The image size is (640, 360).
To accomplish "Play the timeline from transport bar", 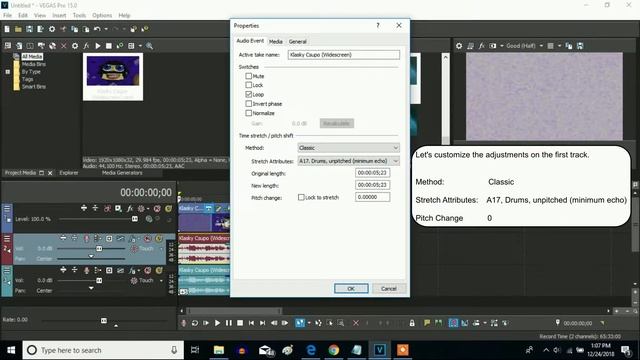I will 217,323.
